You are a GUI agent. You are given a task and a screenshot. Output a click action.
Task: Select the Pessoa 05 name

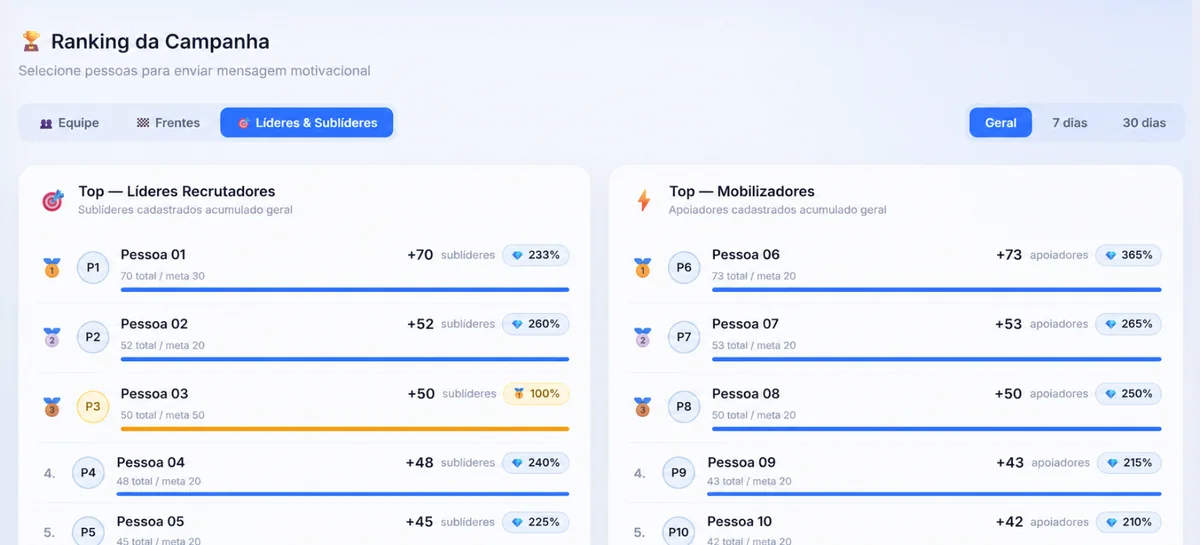pyautogui.click(x=150, y=522)
